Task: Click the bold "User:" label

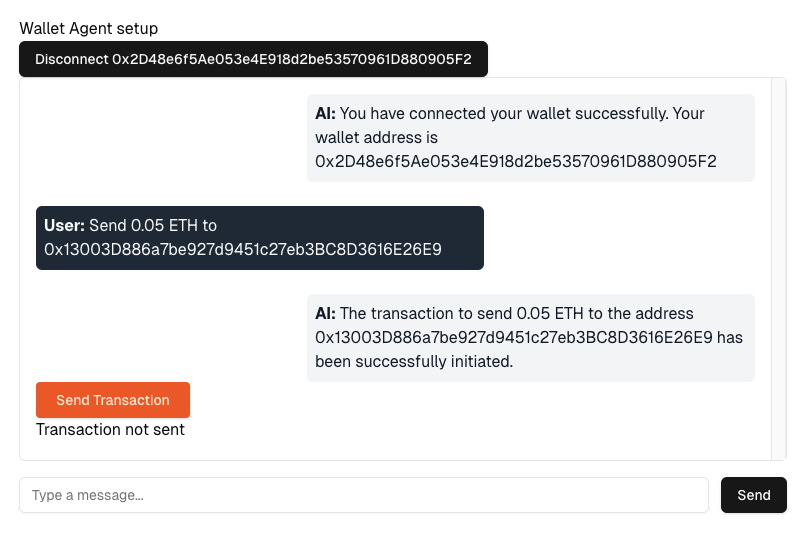Action: [64, 226]
